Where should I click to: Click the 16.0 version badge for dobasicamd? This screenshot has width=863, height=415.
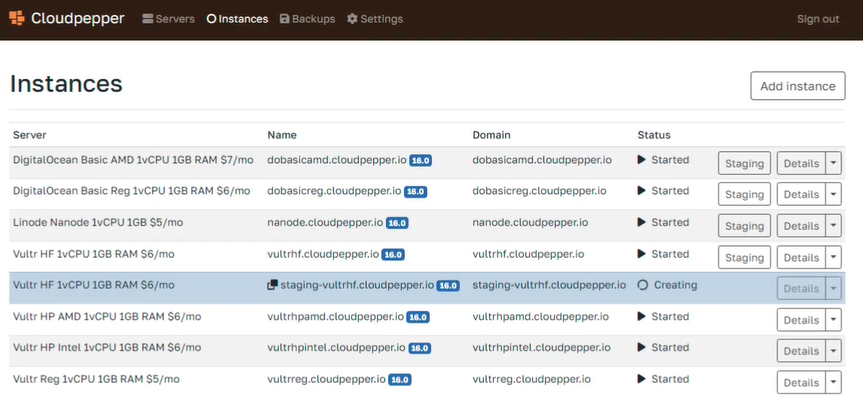pyautogui.click(x=420, y=161)
